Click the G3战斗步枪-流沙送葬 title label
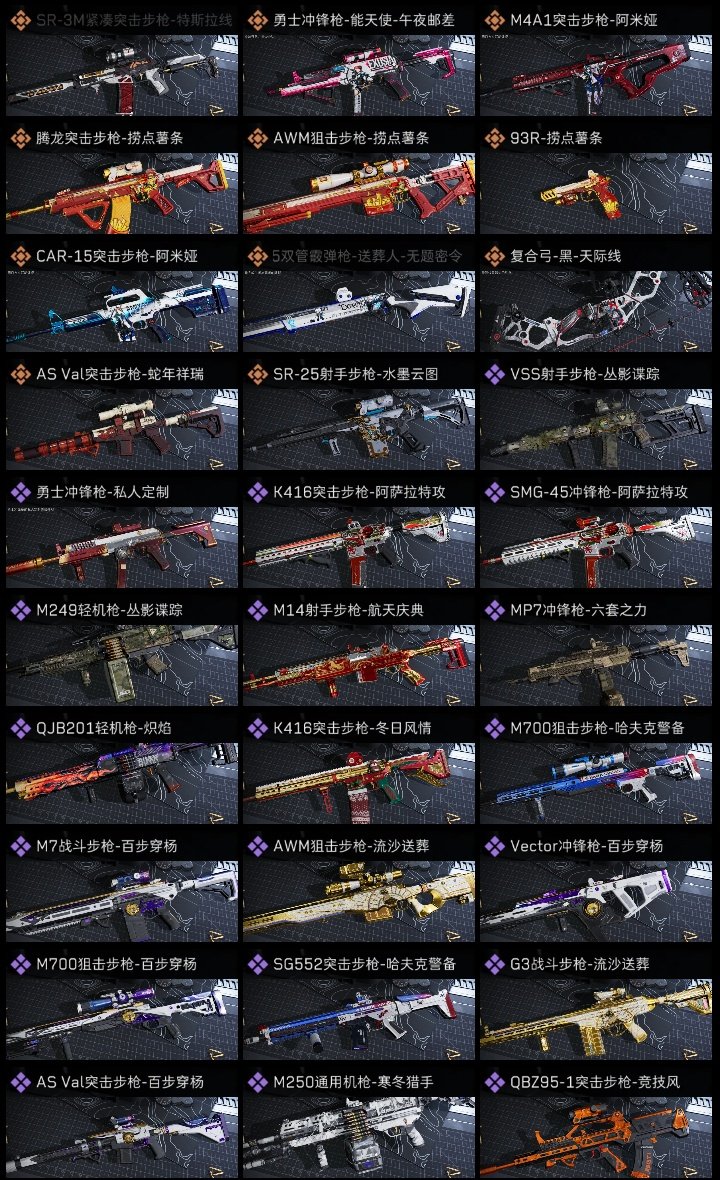This screenshot has height=1180, width=720. [580, 964]
